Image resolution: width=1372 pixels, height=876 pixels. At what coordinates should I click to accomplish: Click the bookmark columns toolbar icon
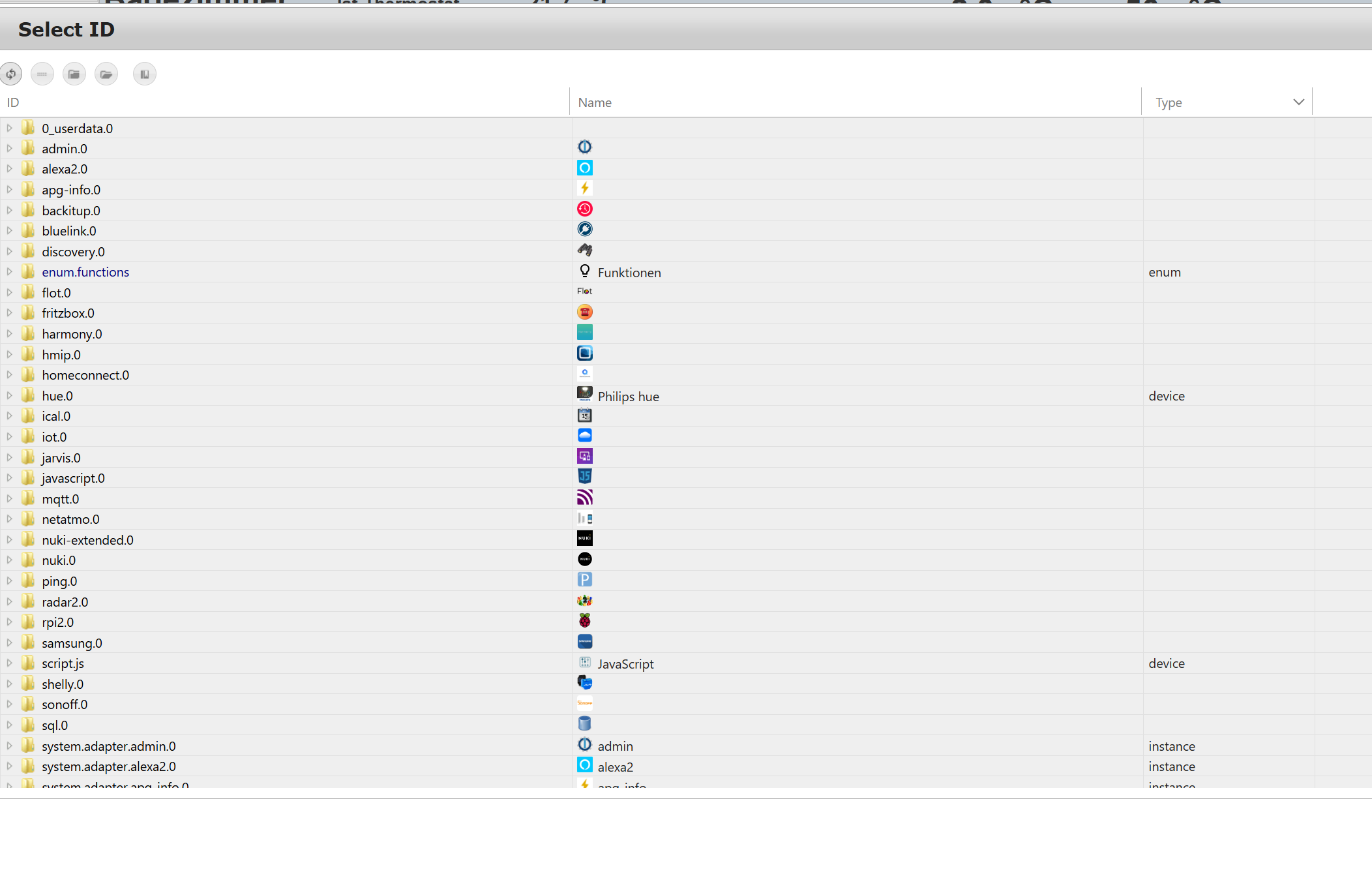coord(145,74)
